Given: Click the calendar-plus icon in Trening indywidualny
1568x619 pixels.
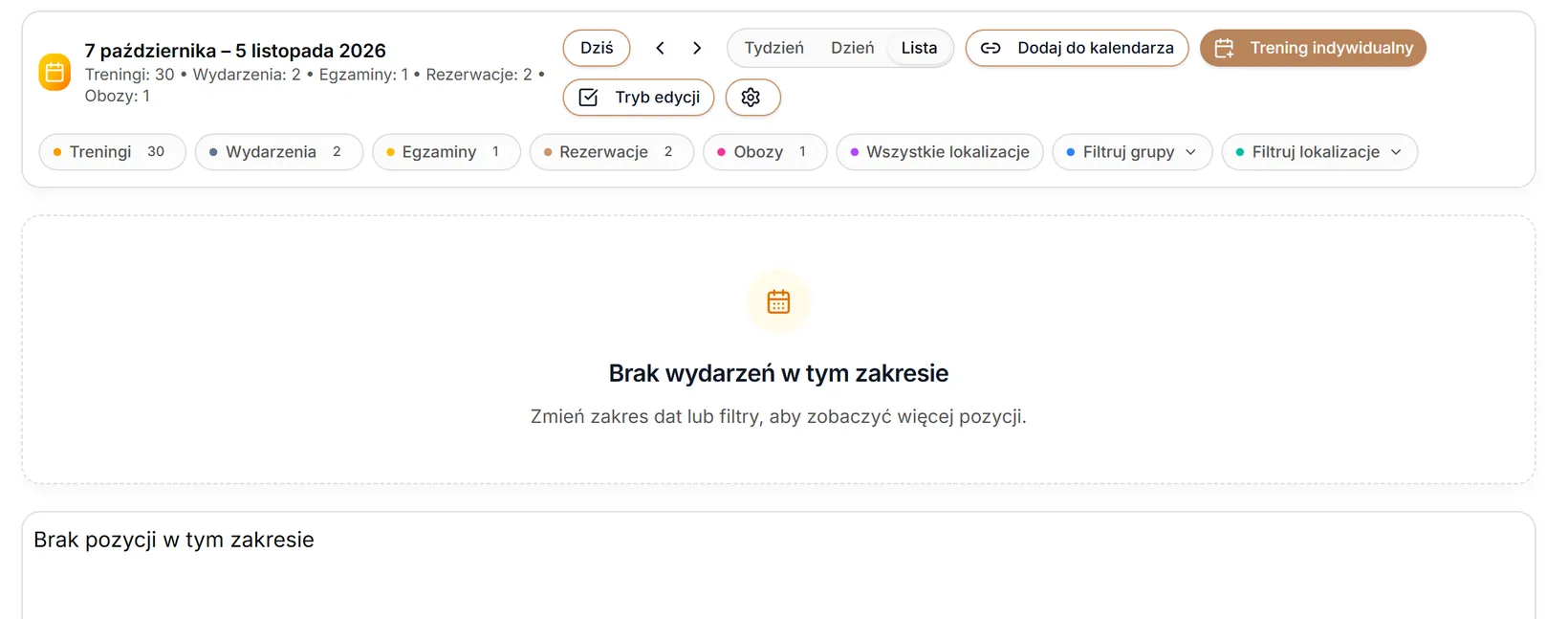Looking at the screenshot, I should pos(1224,48).
